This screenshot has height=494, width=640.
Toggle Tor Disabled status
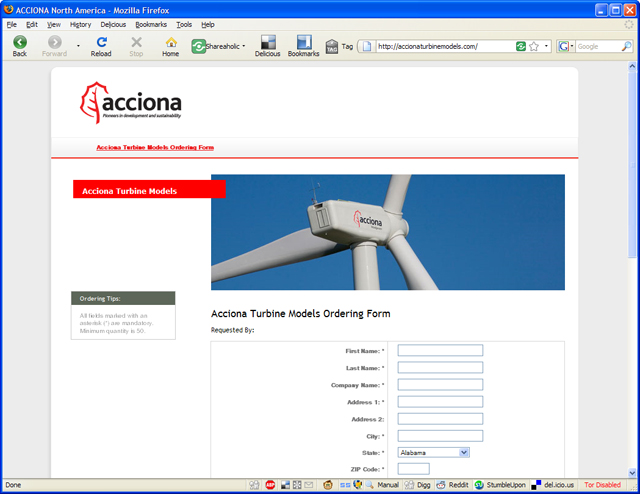pos(602,485)
